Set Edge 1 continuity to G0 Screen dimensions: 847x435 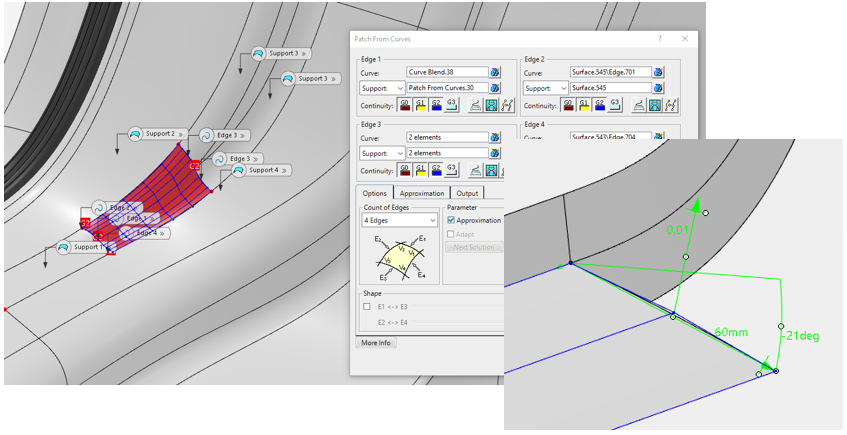point(405,105)
